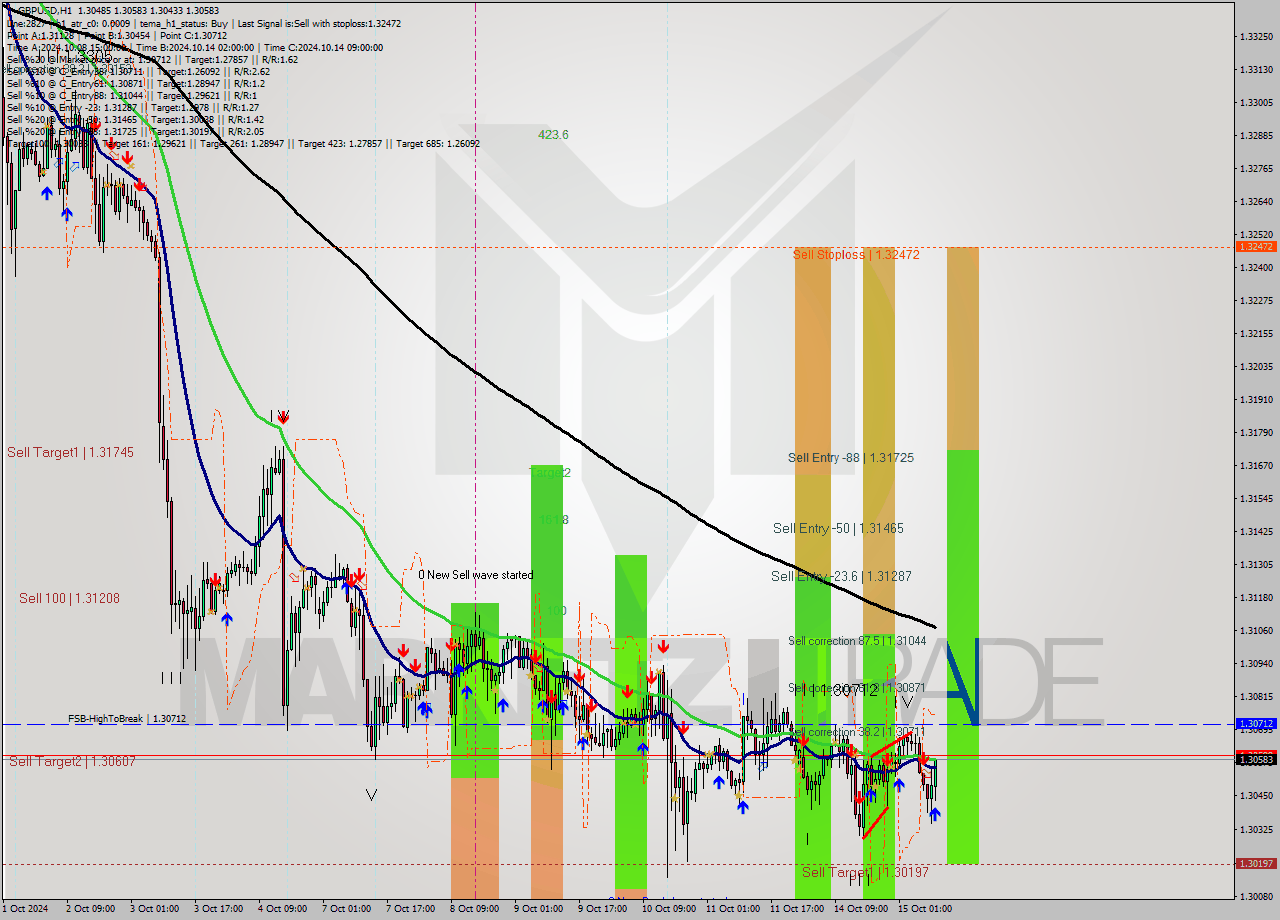Screen dimensions: 1280x920
Task: Click the 1.33005 price scale label
Action: click(x=1256, y=103)
